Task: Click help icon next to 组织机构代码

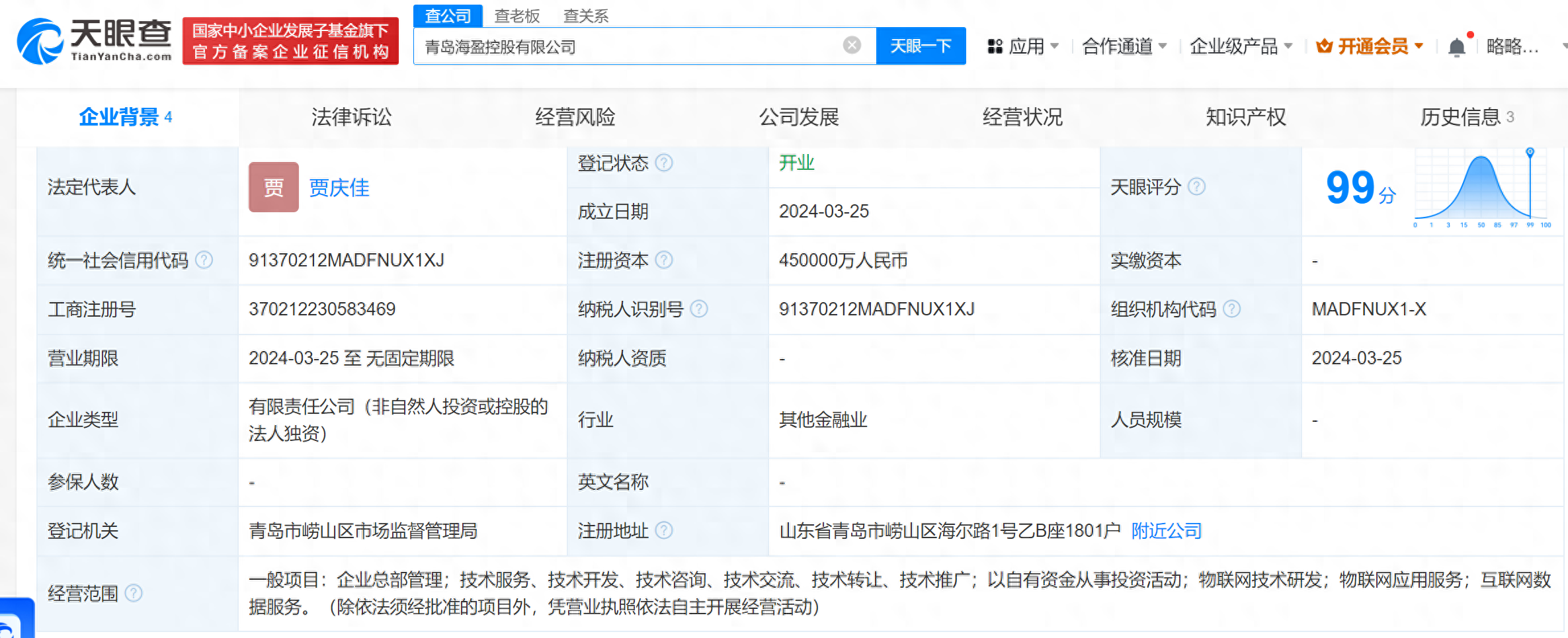Action: [1231, 309]
